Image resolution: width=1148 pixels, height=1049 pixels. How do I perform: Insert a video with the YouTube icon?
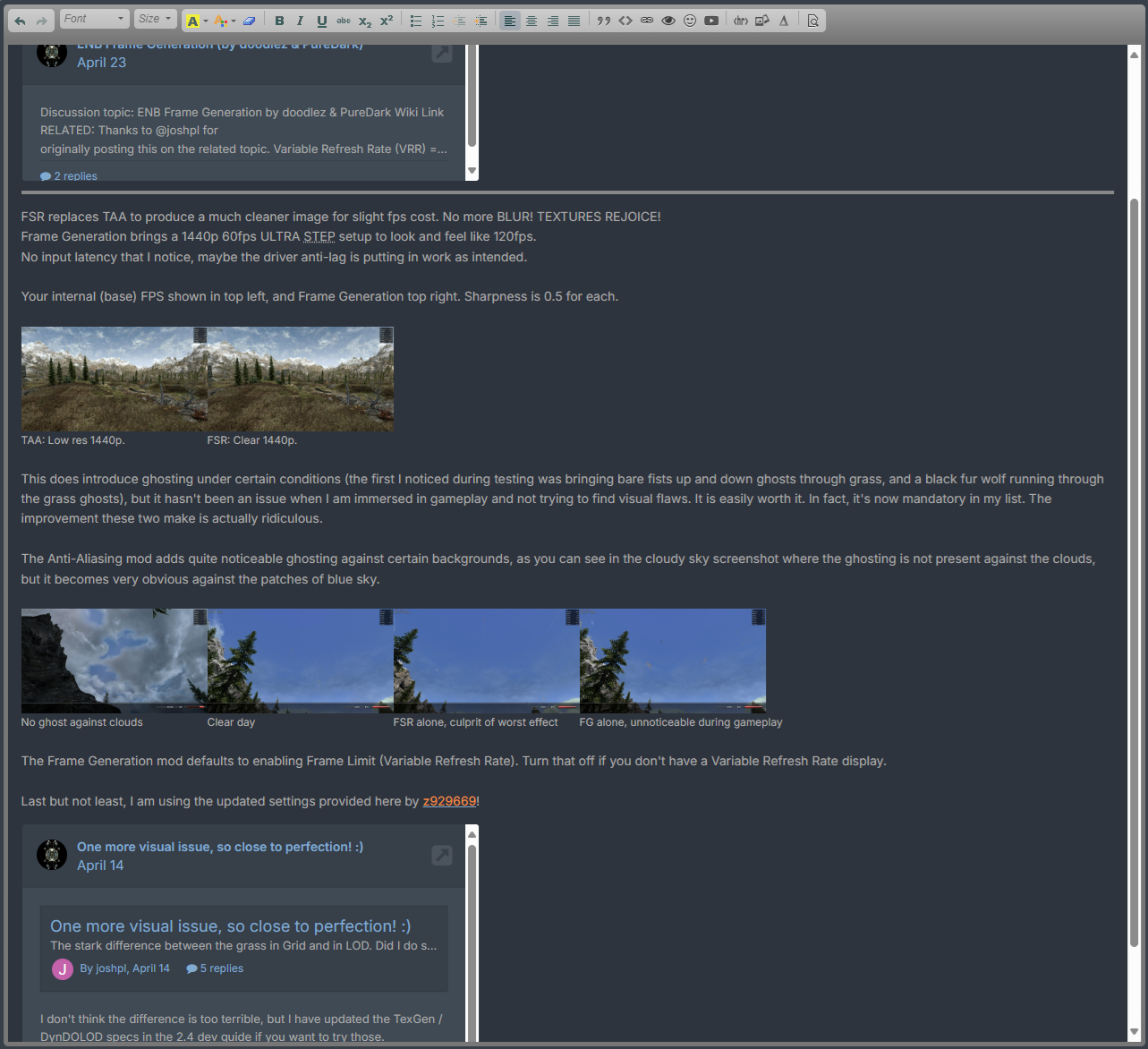(x=711, y=21)
